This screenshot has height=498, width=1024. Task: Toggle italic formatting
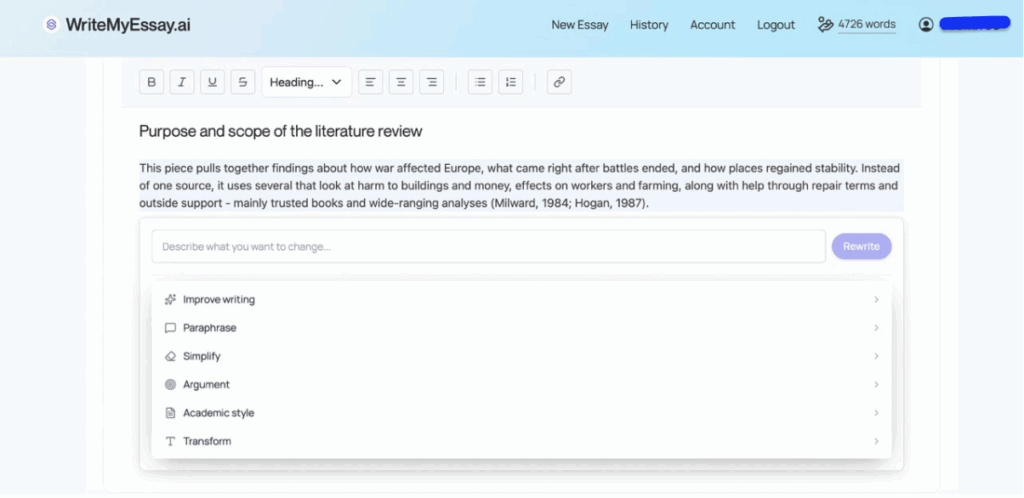coord(181,83)
